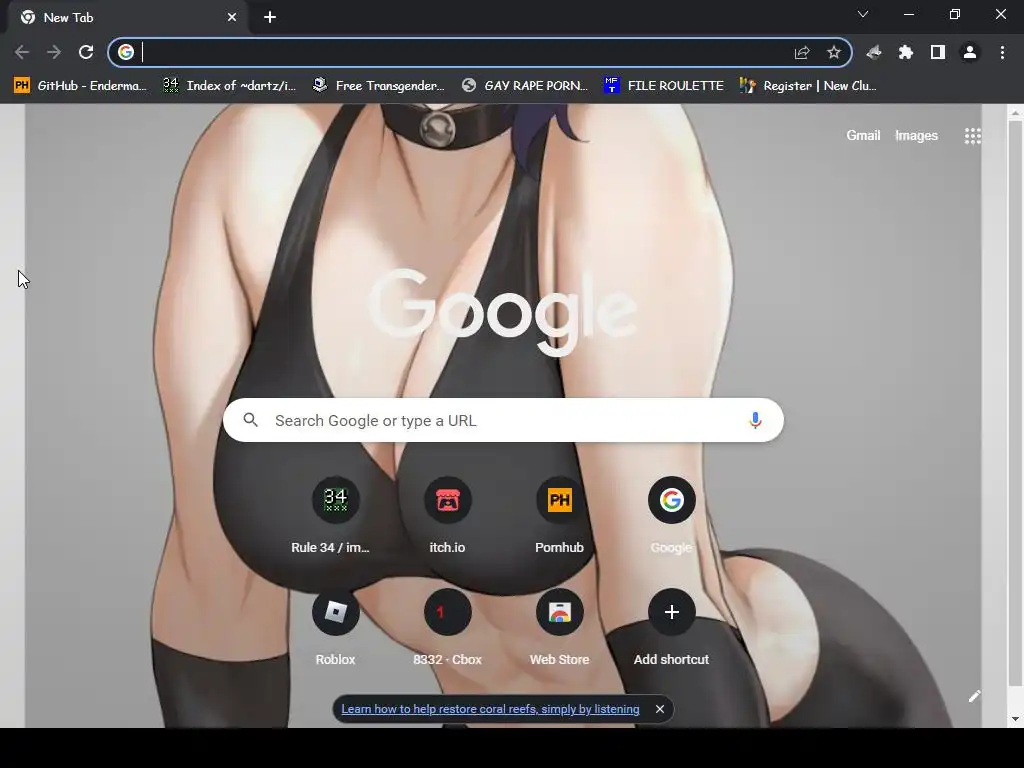Click the extension icon left of the puzzle piece
Screen dimensions: 1024x768
pyautogui.click(x=874, y=52)
